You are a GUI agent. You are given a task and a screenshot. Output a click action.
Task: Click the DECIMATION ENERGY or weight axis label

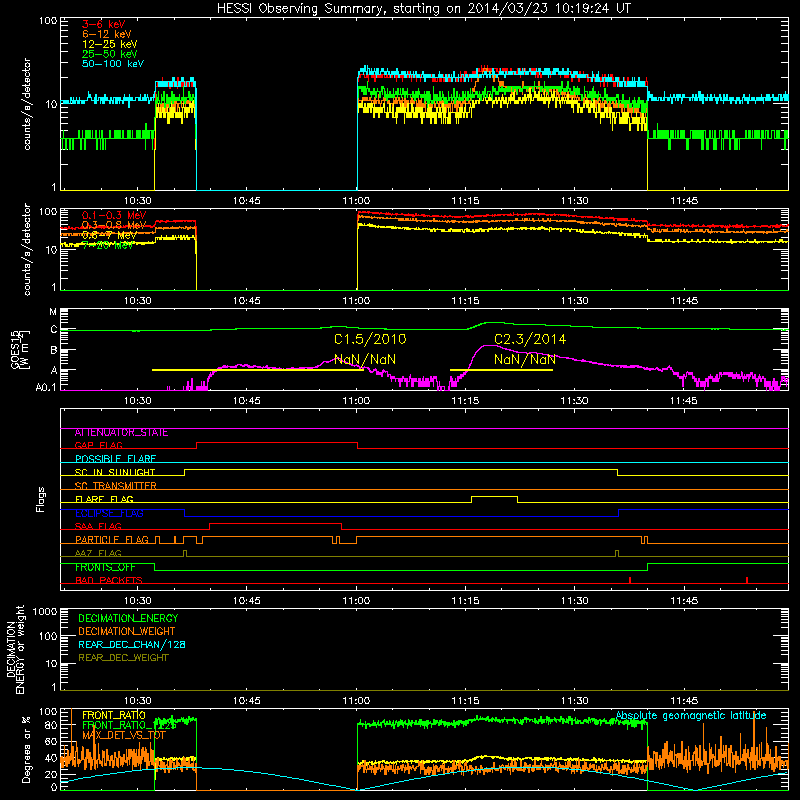[x=15, y=649]
